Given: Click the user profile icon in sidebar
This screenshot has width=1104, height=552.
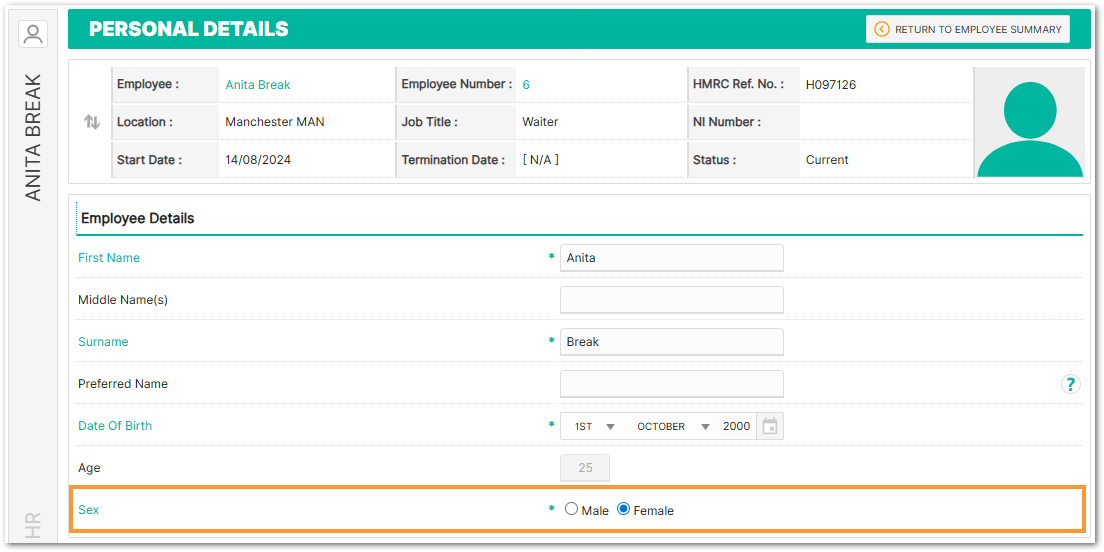Looking at the screenshot, I should pos(33,34).
